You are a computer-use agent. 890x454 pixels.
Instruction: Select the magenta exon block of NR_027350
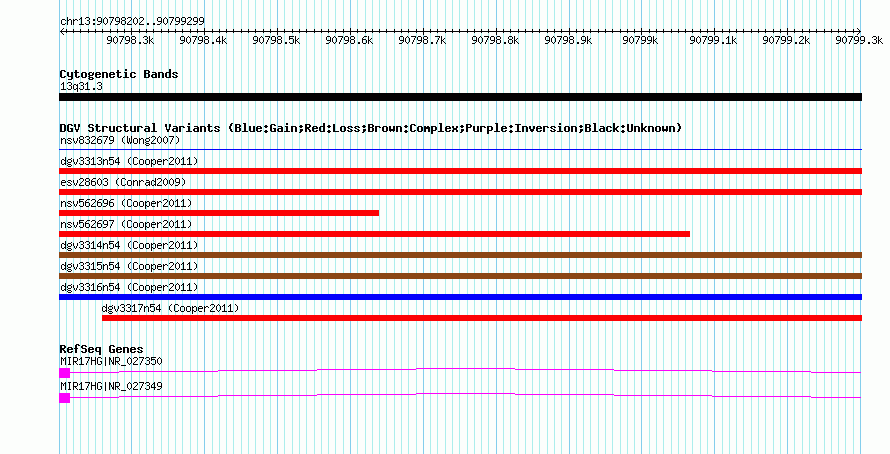click(x=65, y=373)
